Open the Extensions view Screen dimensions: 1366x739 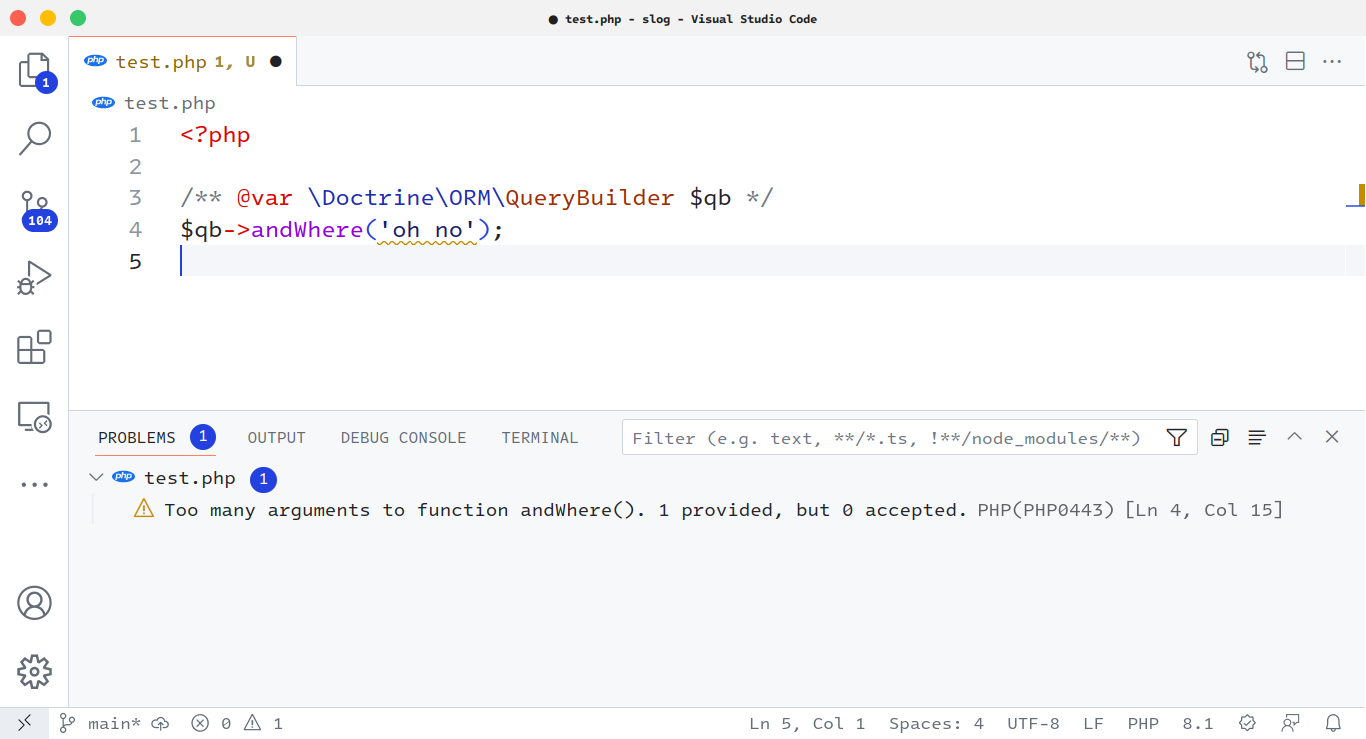(34, 347)
